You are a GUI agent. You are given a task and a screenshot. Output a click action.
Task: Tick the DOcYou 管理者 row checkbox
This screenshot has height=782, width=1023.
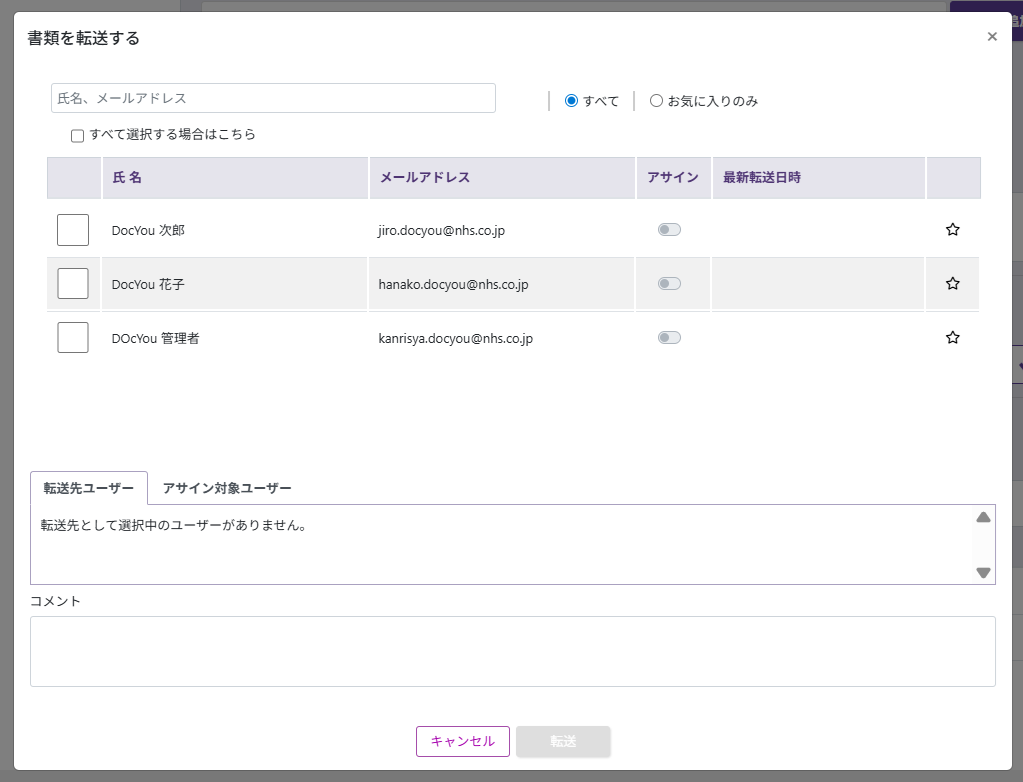73,338
